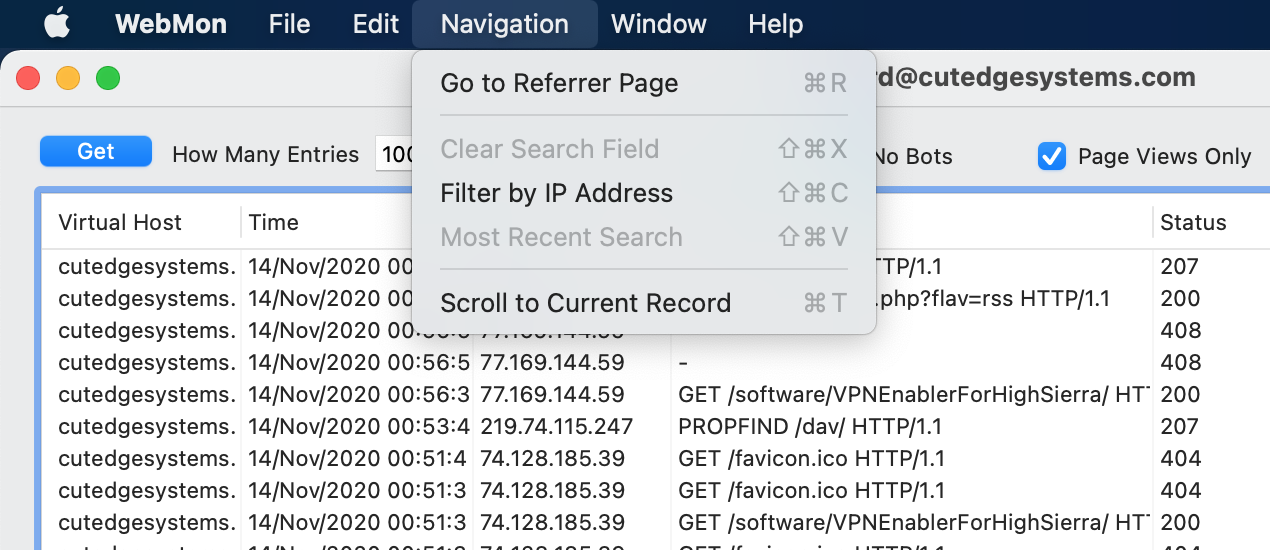The height and width of the screenshot is (550, 1270).
Task: Open the File menu
Action: pyautogui.click(x=289, y=24)
